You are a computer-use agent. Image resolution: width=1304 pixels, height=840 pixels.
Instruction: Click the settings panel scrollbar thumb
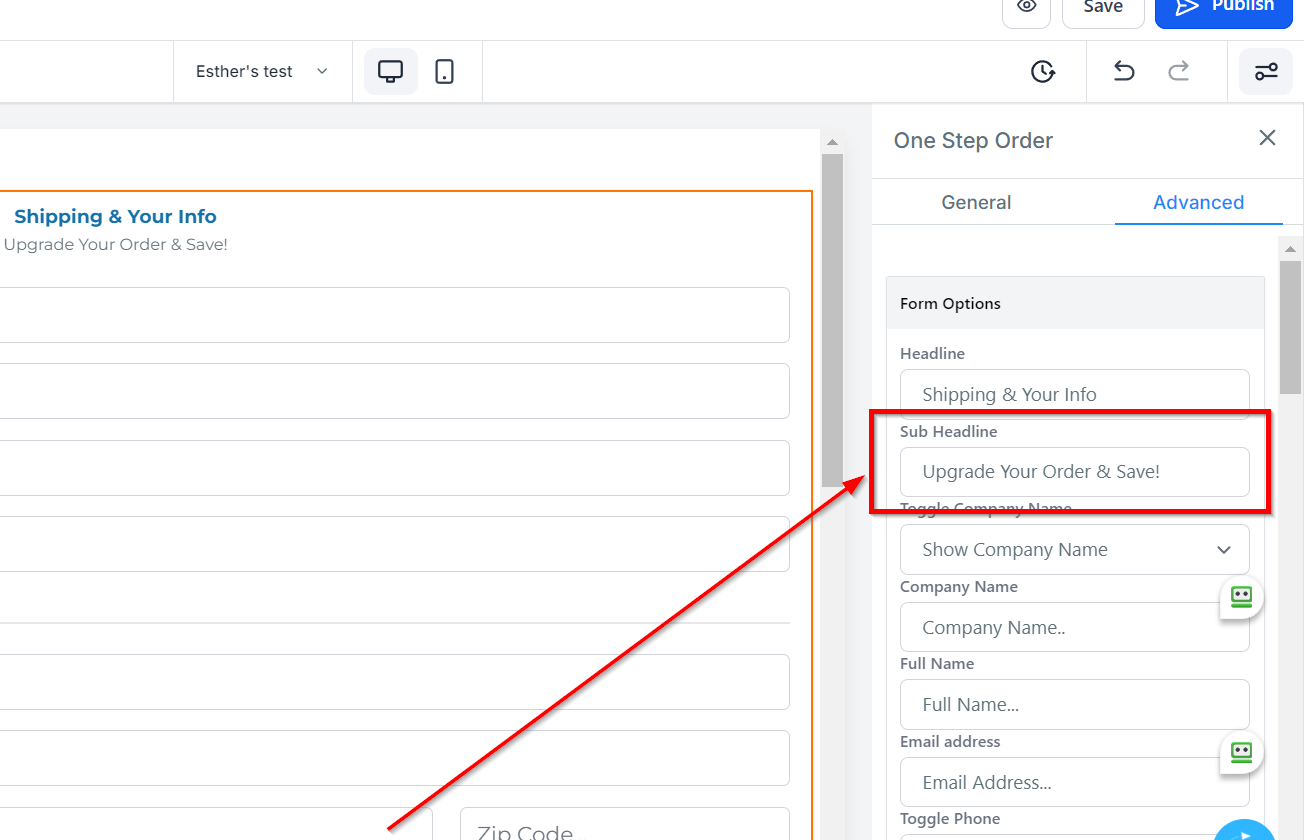click(x=1290, y=326)
